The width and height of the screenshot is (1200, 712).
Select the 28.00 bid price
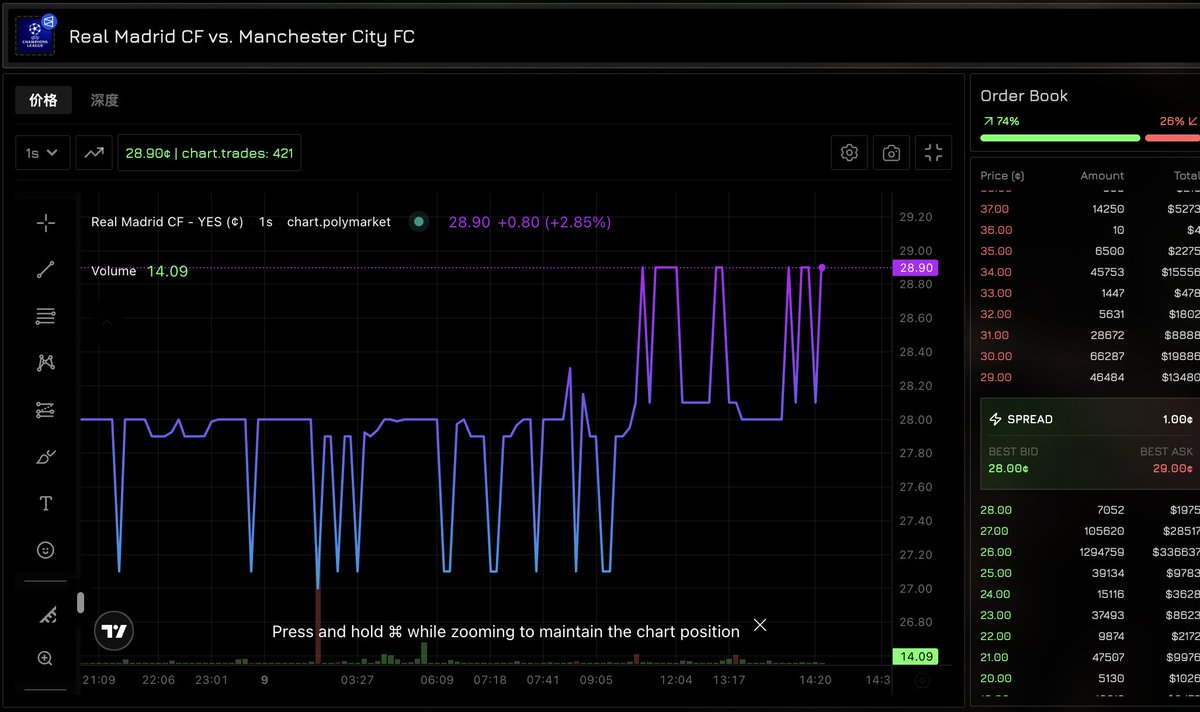click(x=996, y=510)
